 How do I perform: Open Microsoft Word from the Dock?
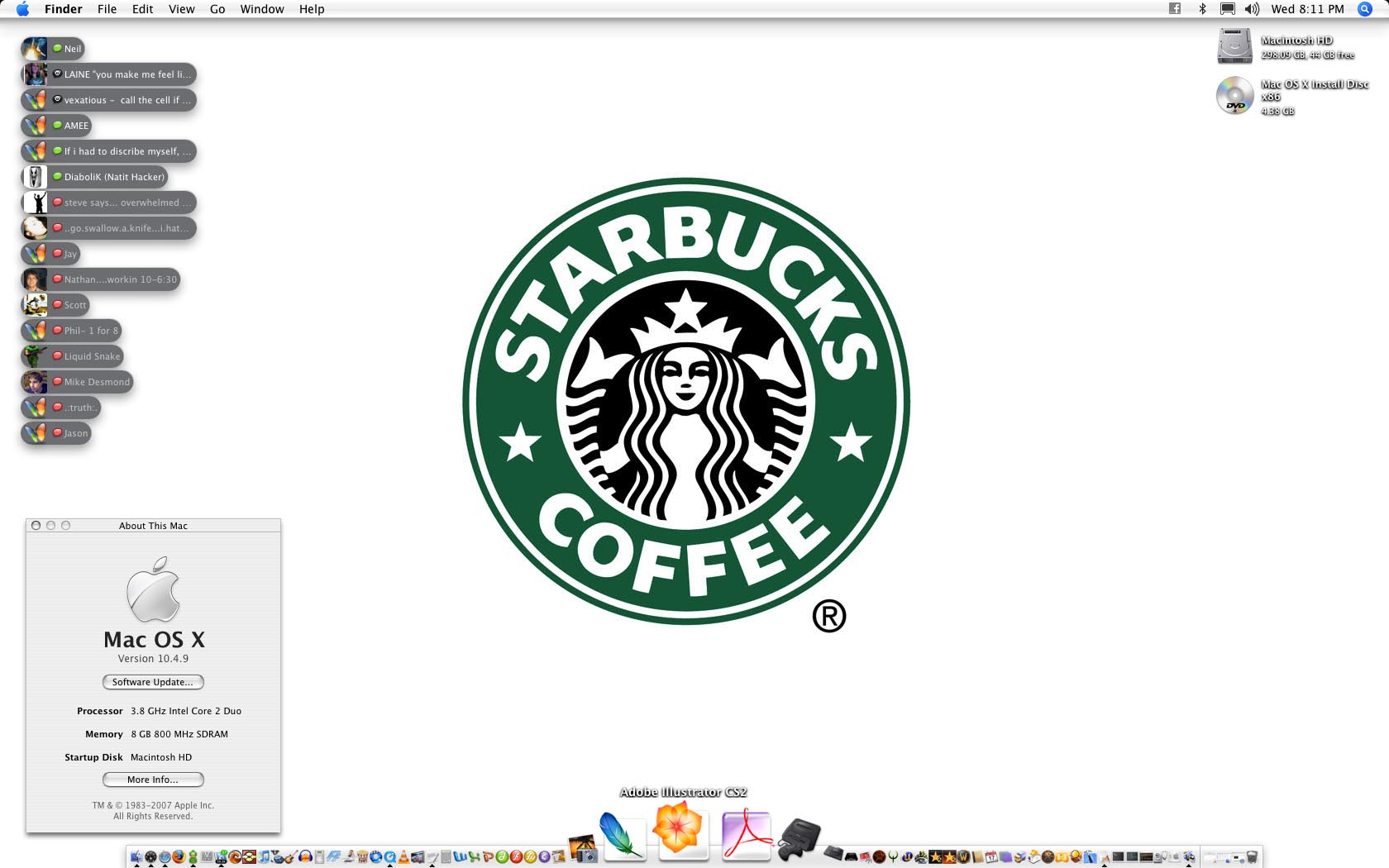pyautogui.click(x=461, y=857)
